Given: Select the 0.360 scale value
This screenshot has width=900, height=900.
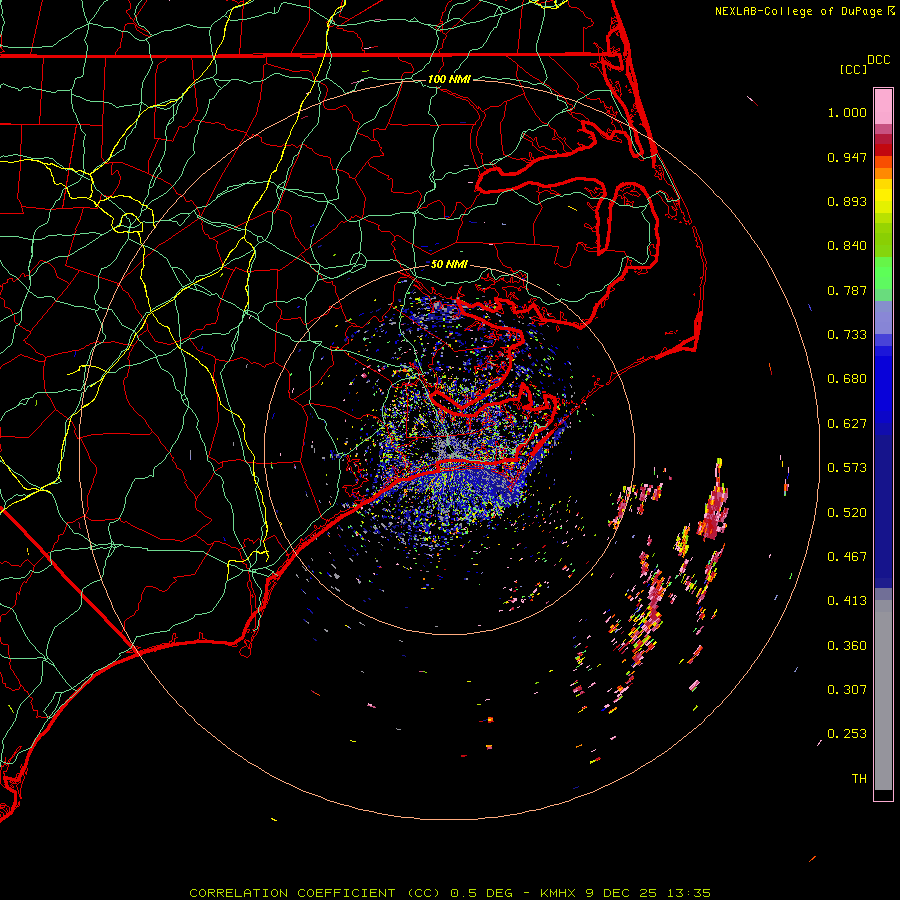Looking at the screenshot, I should tap(847, 646).
